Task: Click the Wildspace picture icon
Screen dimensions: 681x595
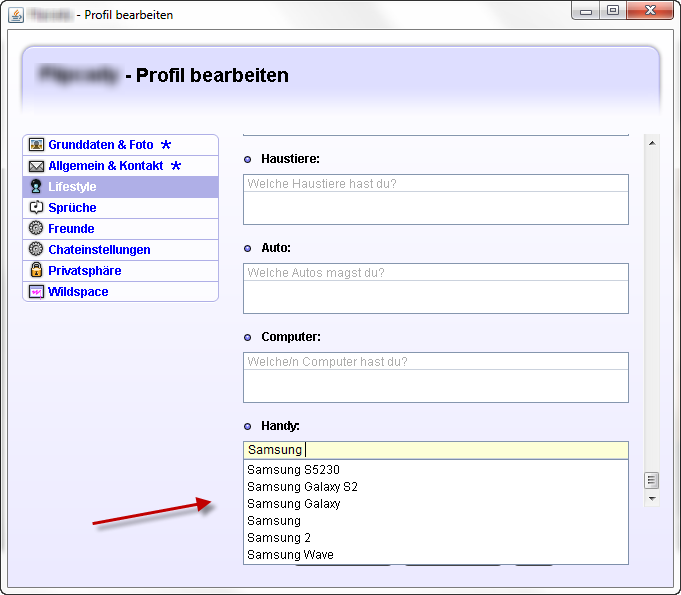Action: (36, 292)
